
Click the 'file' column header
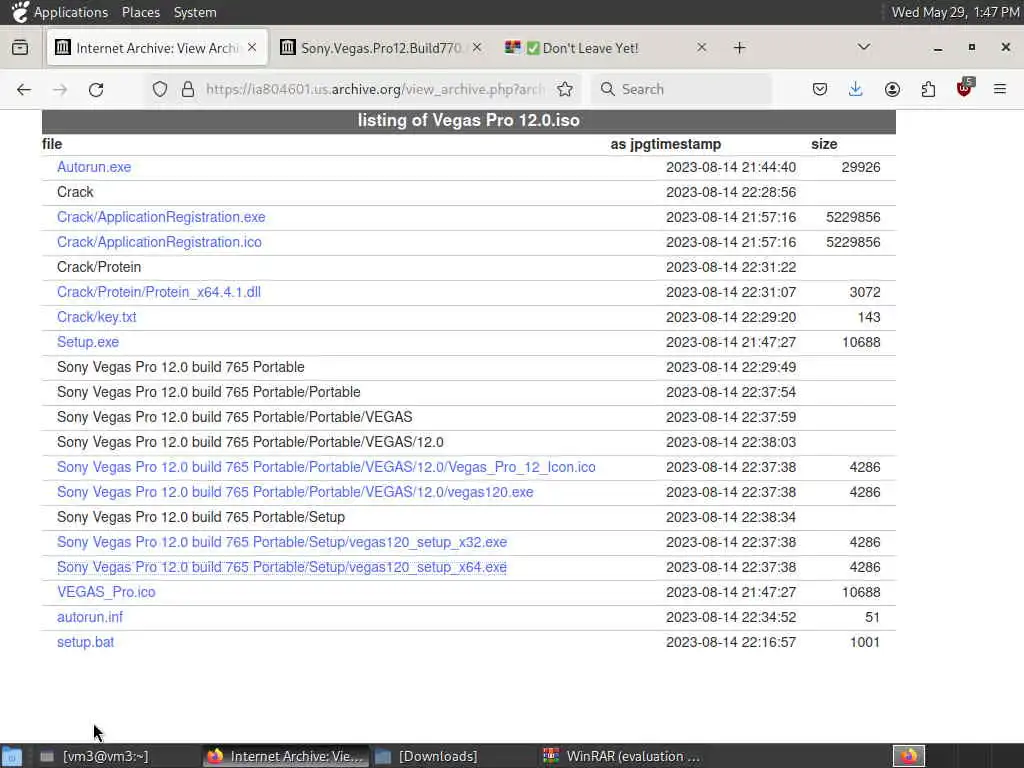pos(52,144)
